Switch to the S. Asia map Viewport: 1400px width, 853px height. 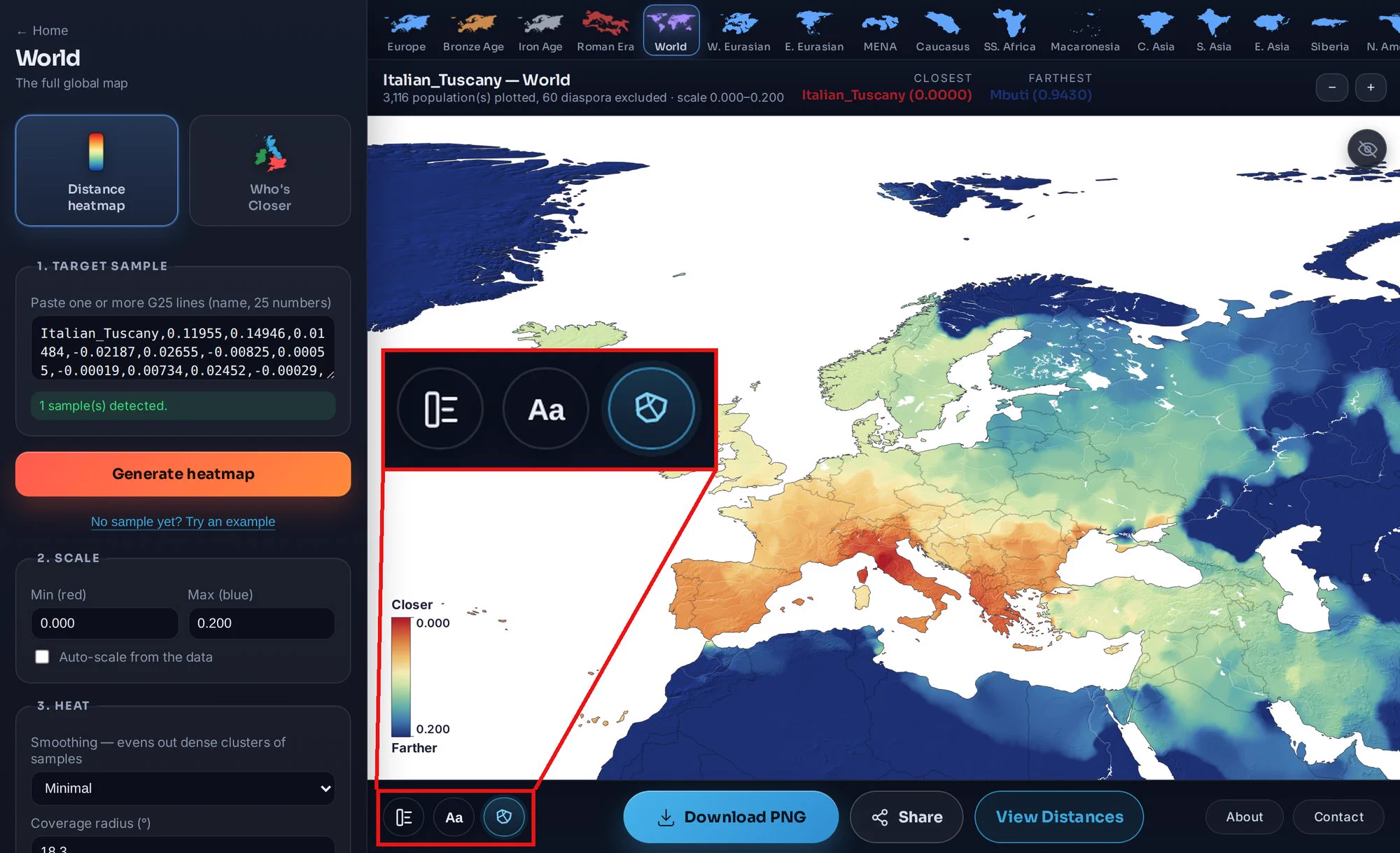tap(1214, 31)
